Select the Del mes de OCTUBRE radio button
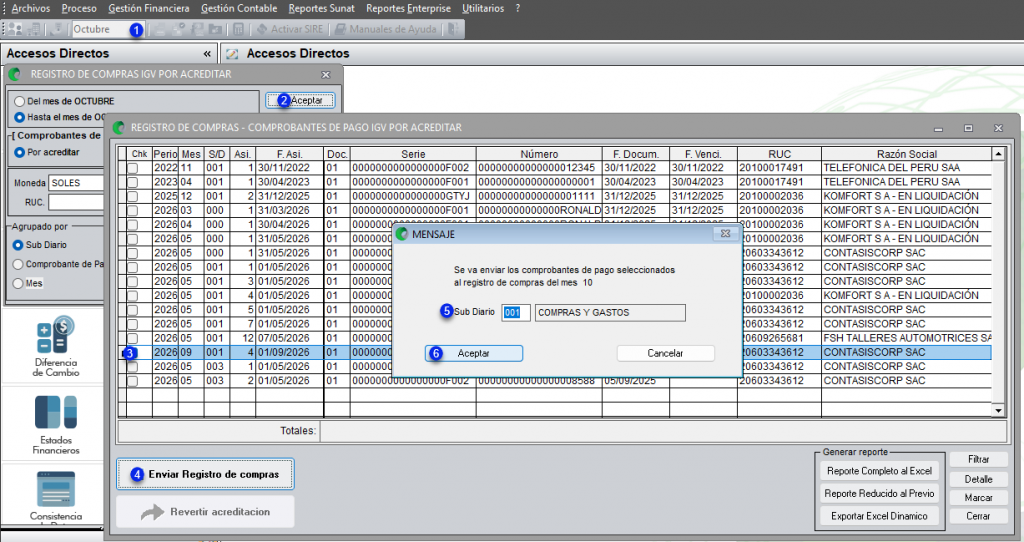The width and height of the screenshot is (1024, 542). (x=20, y=101)
